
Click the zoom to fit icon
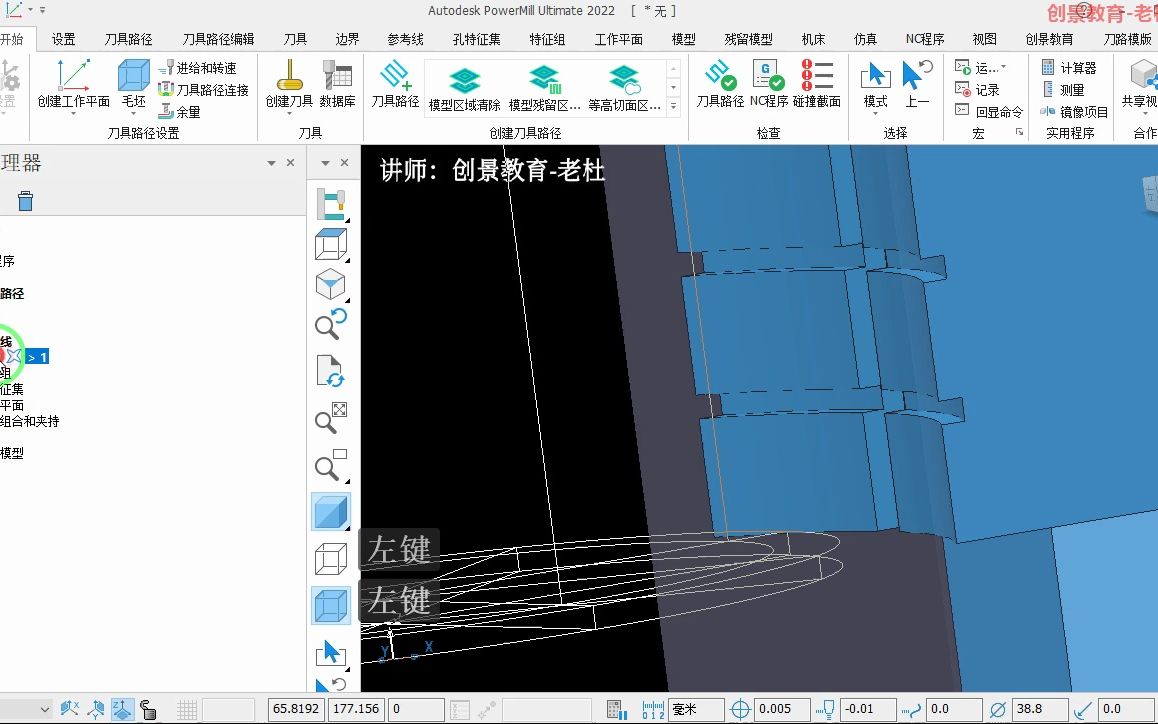click(331, 417)
